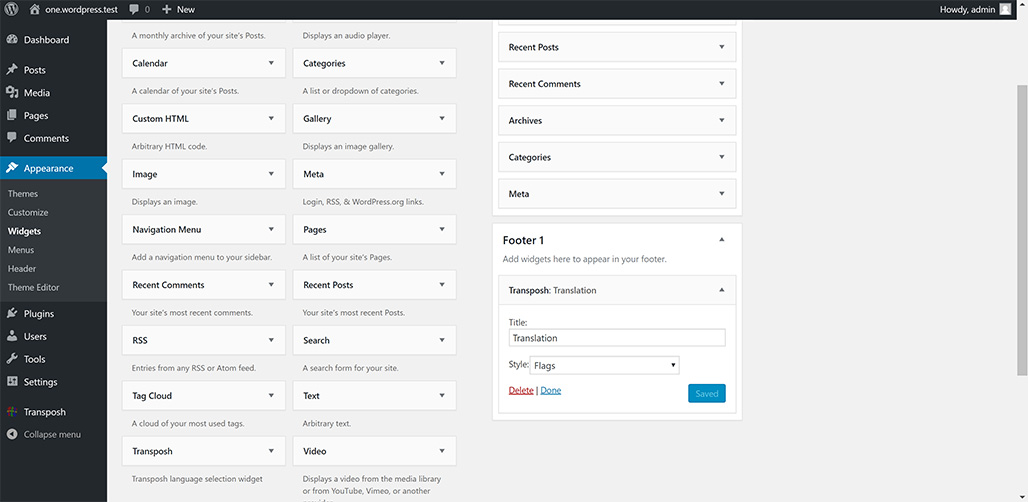Image resolution: width=1028 pixels, height=502 pixels.
Task: Click the Pages icon in sidebar
Action: tap(12, 115)
